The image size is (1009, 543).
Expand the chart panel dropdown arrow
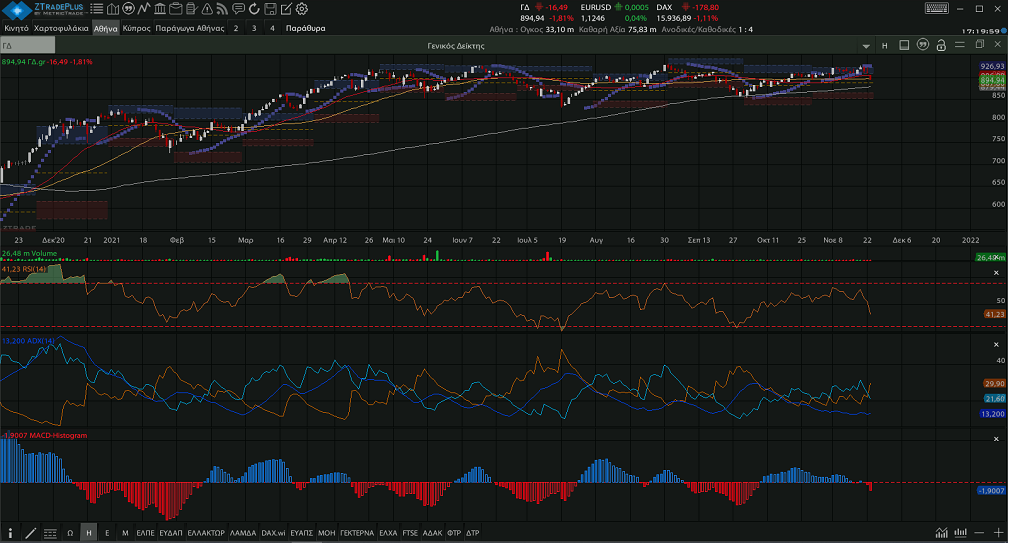click(865, 46)
